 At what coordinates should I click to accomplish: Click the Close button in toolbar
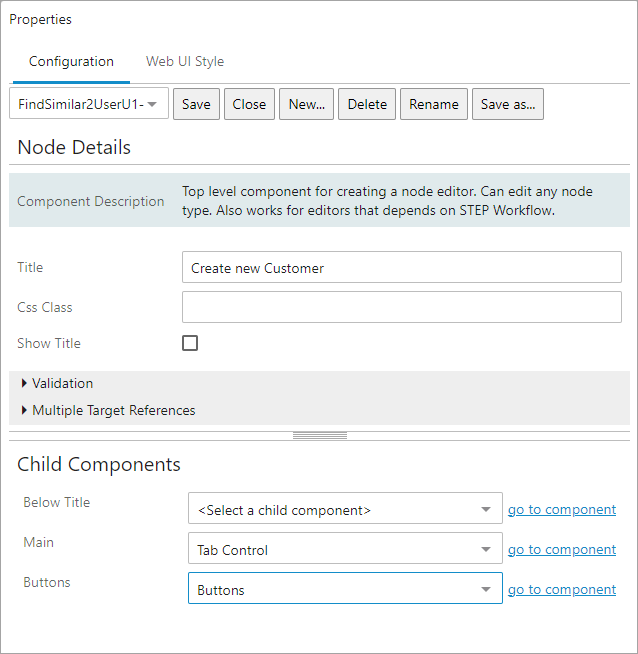click(x=249, y=104)
